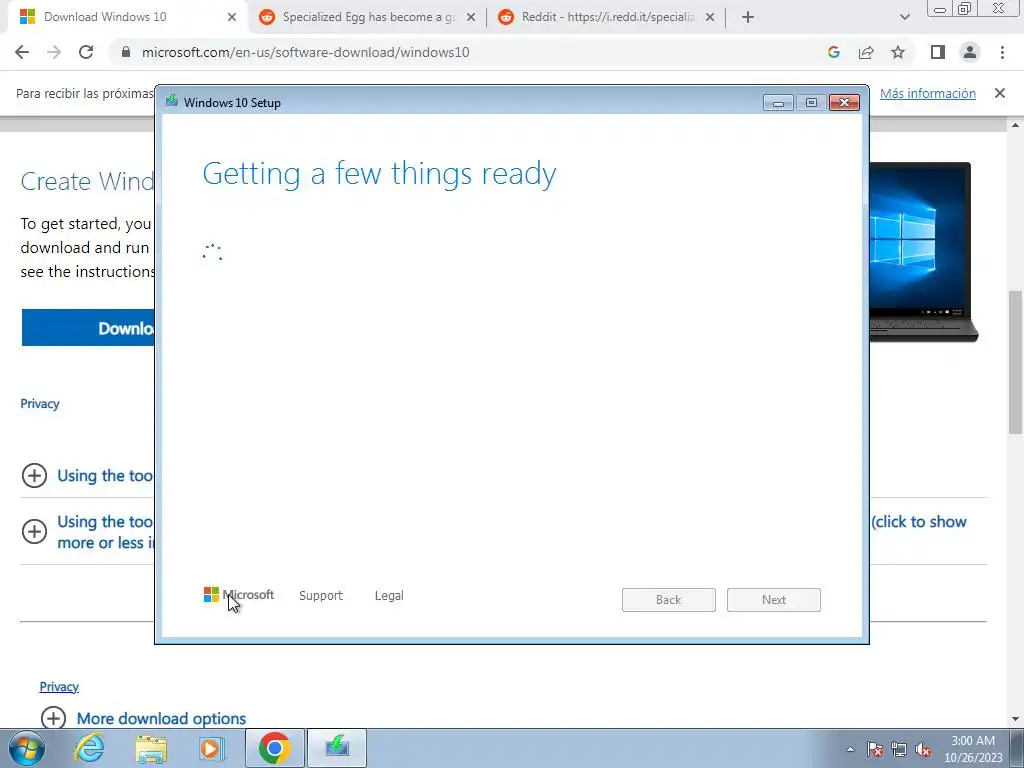Screen dimensions: 1024x768
Task: Open Chrome's side panel icon
Action: pyautogui.click(x=938, y=52)
